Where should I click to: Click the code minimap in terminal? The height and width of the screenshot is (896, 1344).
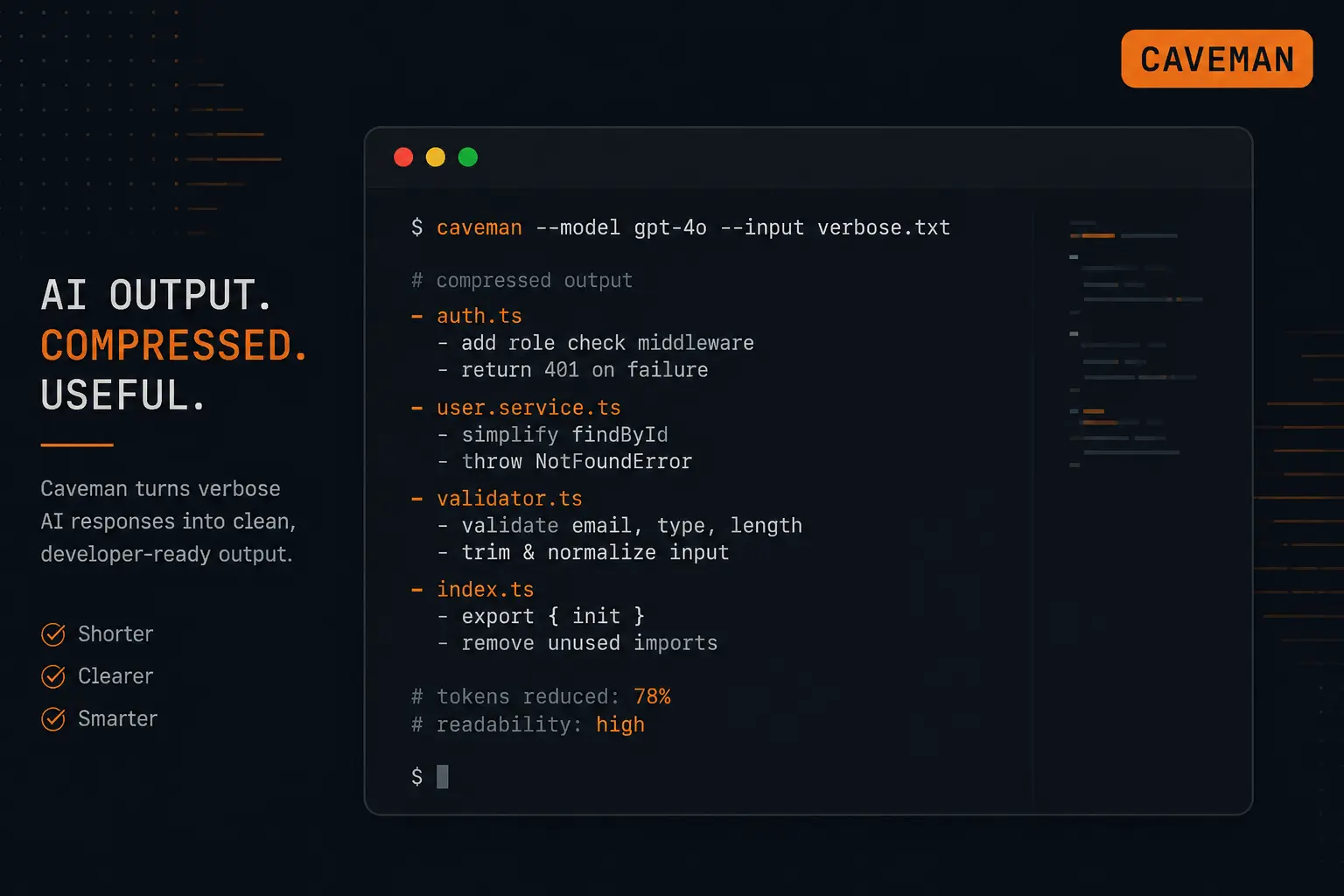pyautogui.click(x=1135, y=344)
